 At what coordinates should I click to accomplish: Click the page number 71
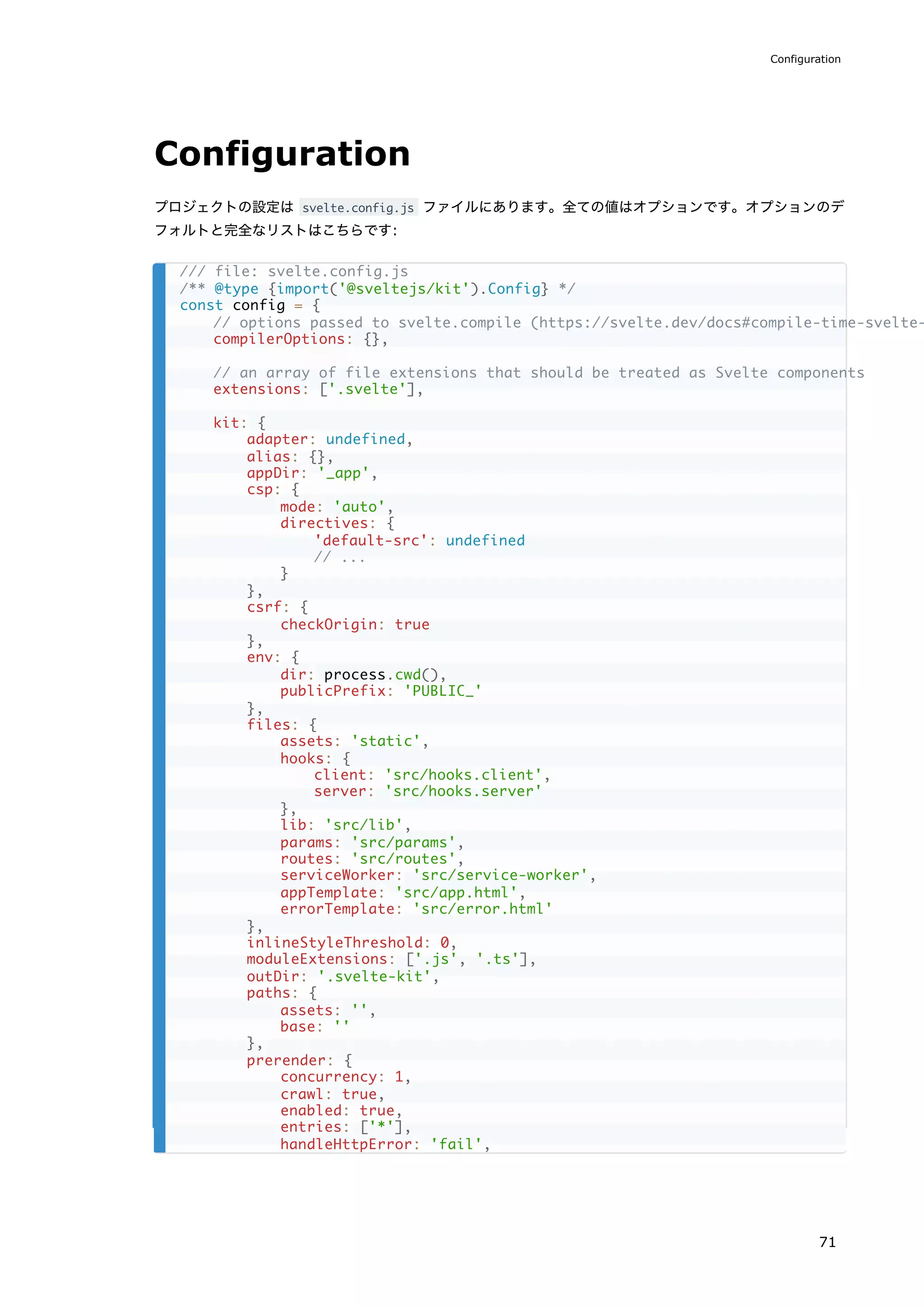tap(827, 1242)
